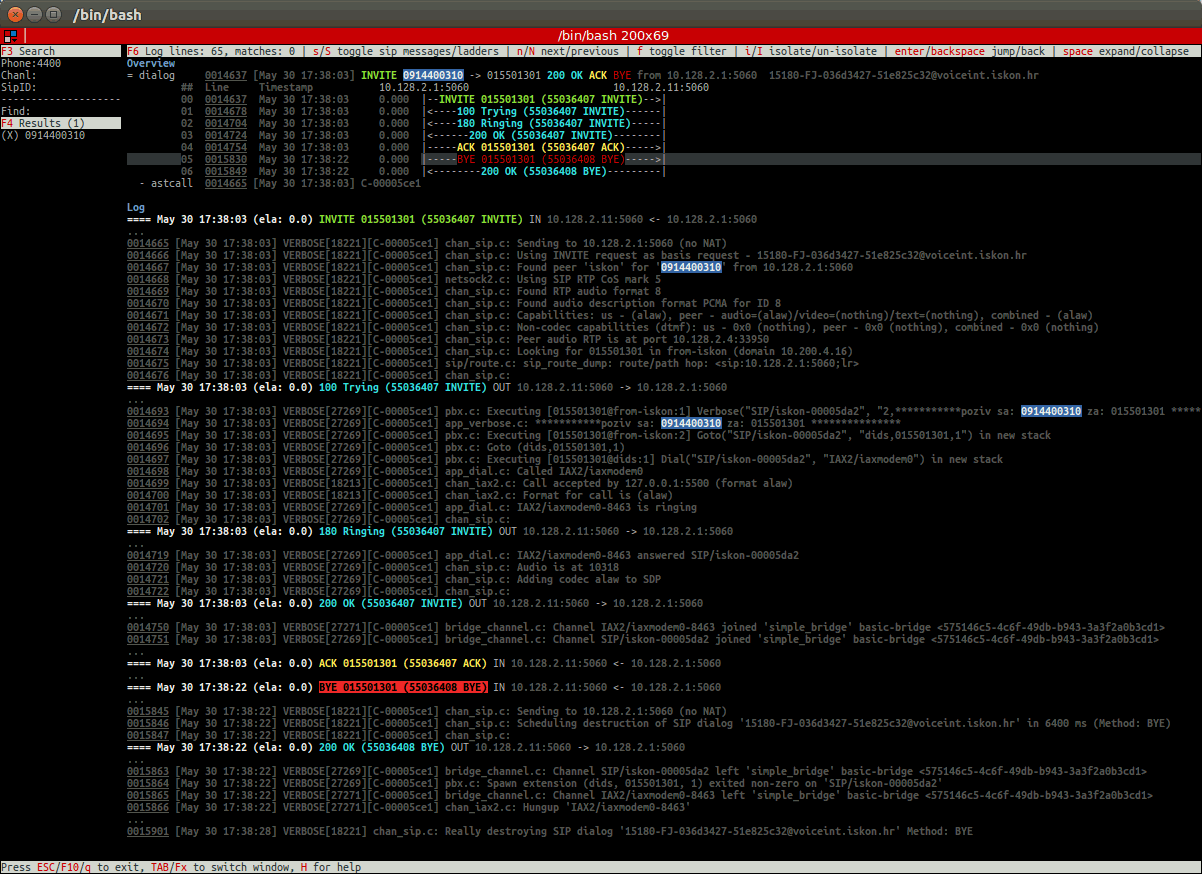This screenshot has width=1202, height=874.
Task: Open log line link 0015830 in ladder
Action: pyautogui.click(x=225, y=159)
